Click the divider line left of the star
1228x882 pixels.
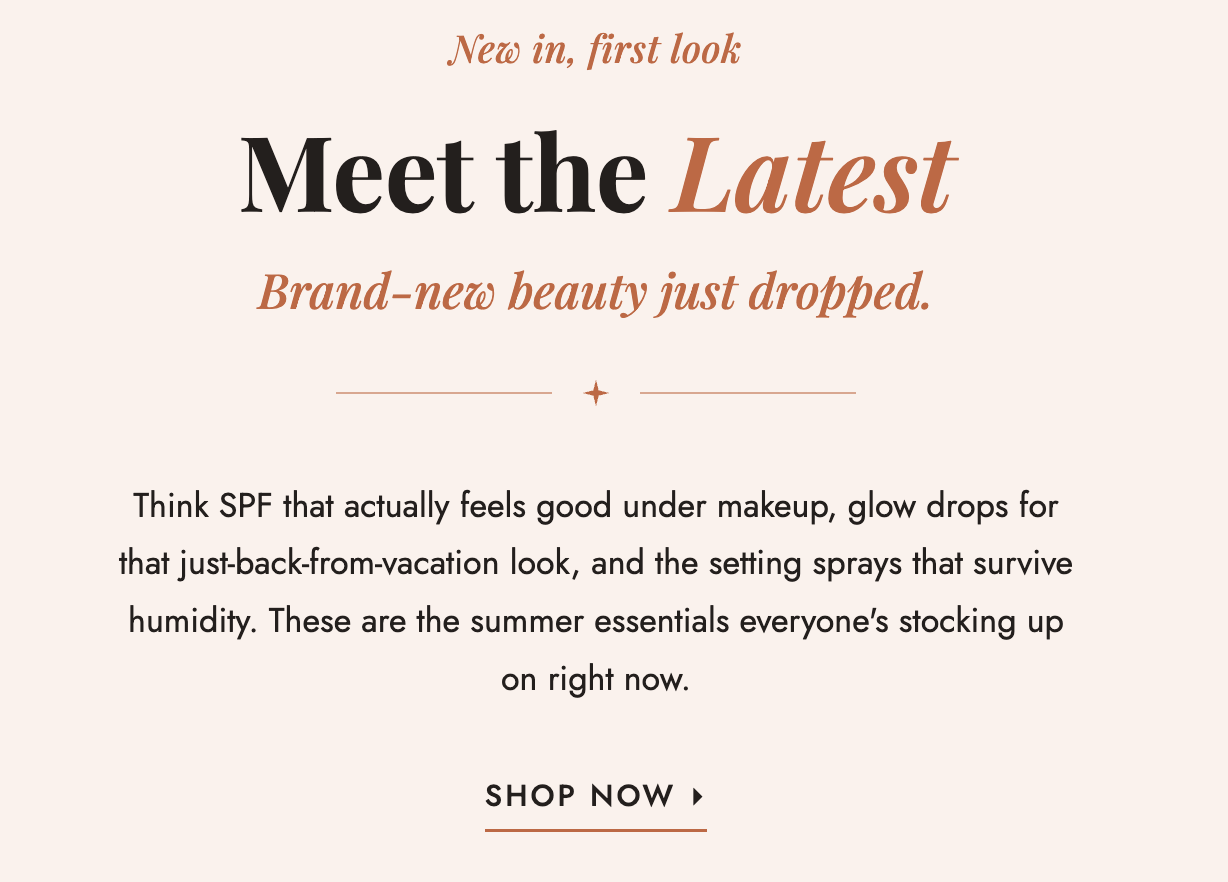coord(444,393)
